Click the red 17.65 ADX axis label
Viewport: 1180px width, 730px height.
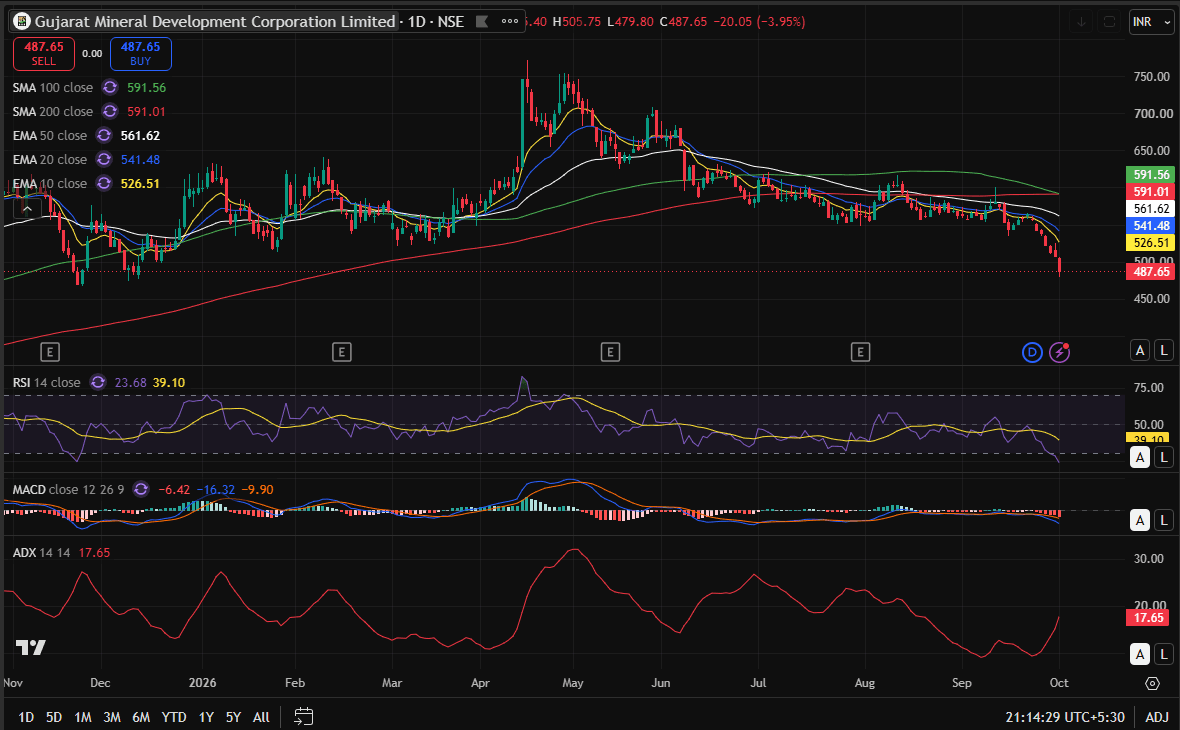(1148, 618)
